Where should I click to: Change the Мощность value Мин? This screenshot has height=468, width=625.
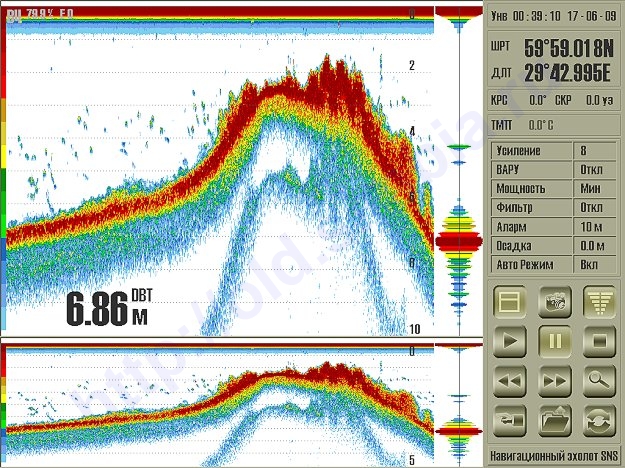[x=596, y=188]
